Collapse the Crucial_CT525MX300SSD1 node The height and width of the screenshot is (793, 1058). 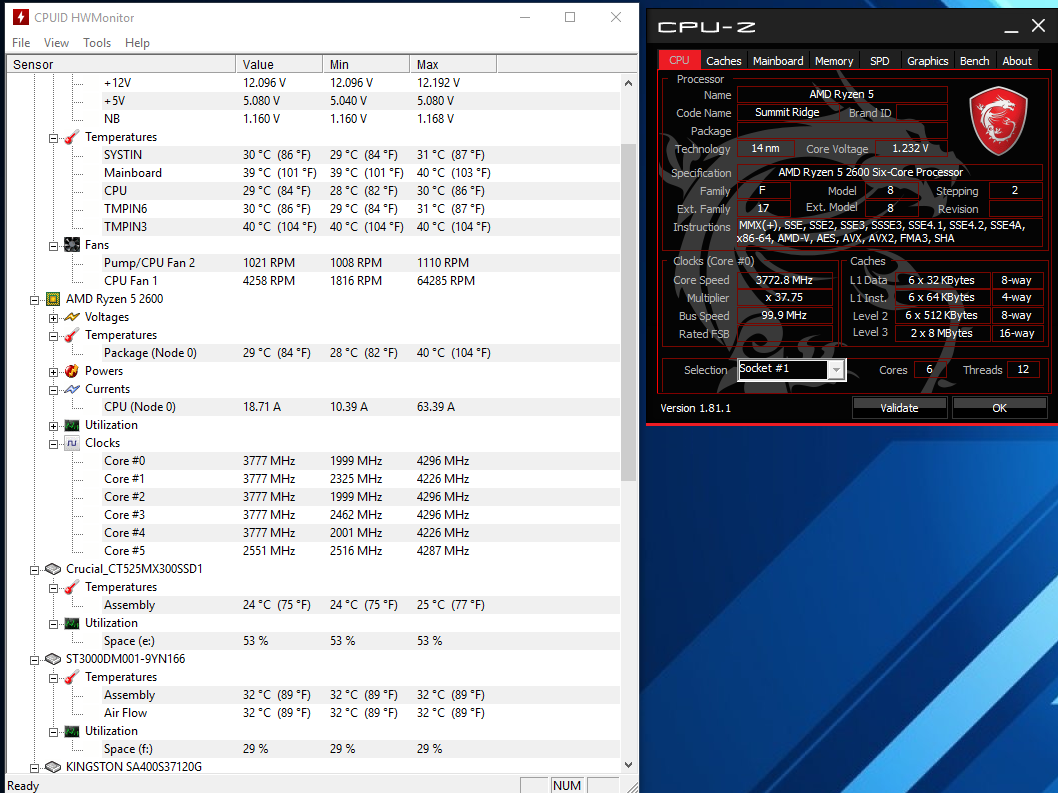pyautogui.click(x=34, y=570)
